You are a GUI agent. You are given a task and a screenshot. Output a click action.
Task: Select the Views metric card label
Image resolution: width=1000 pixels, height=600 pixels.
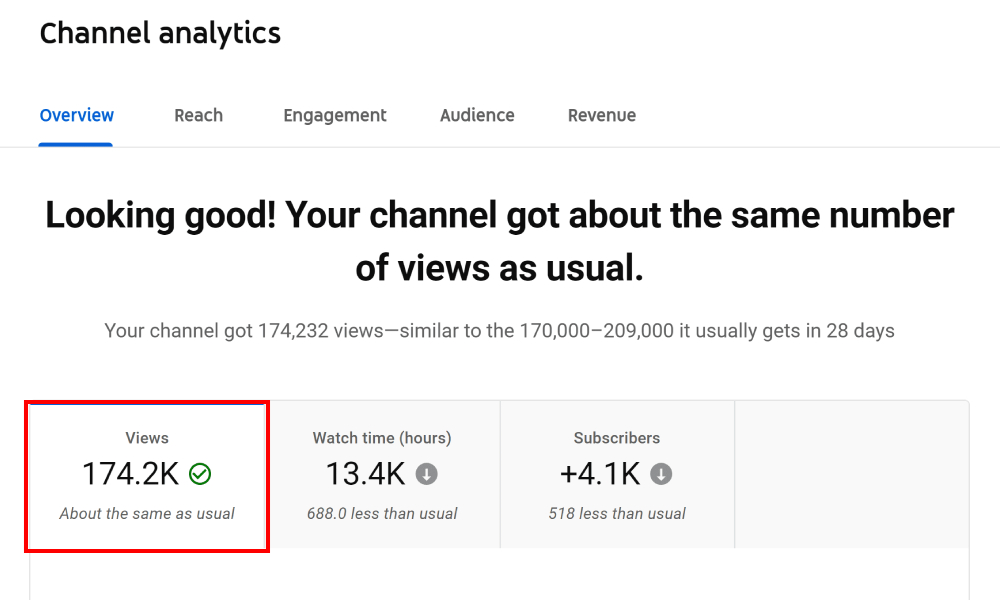coord(147,438)
